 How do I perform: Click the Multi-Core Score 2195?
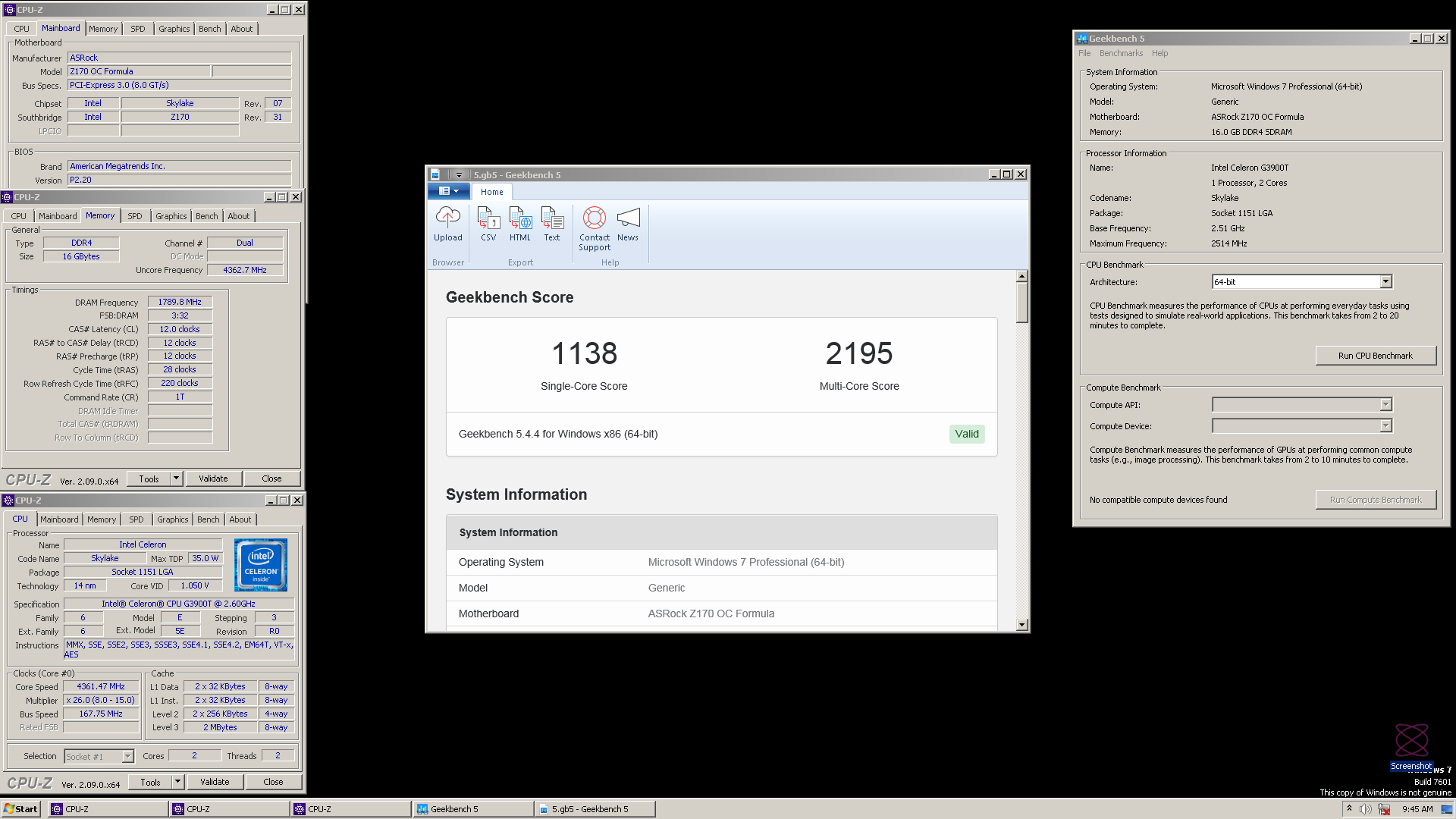pos(859,353)
